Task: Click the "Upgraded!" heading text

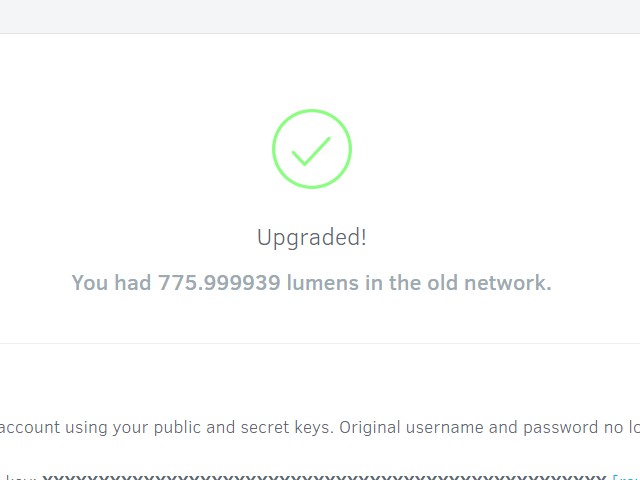Action: (x=312, y=238)
